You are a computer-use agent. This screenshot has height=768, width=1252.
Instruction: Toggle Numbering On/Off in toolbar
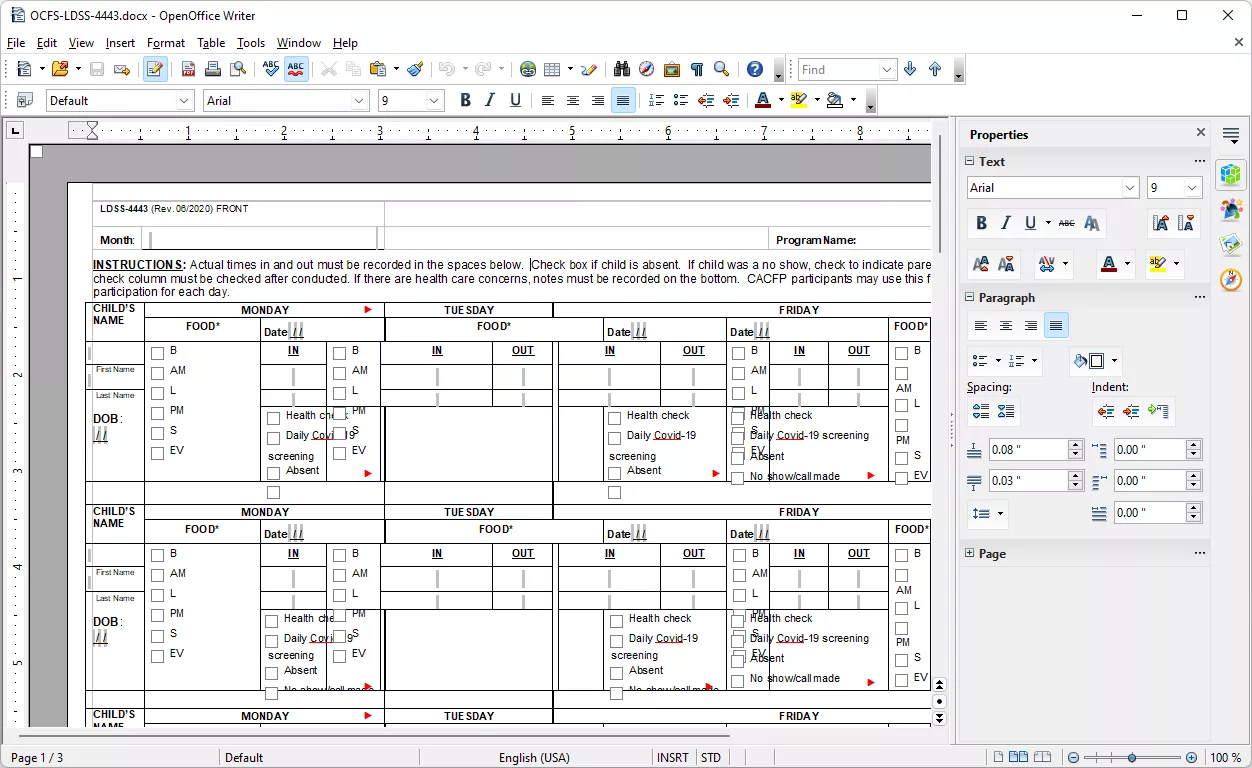coord(656,100)
